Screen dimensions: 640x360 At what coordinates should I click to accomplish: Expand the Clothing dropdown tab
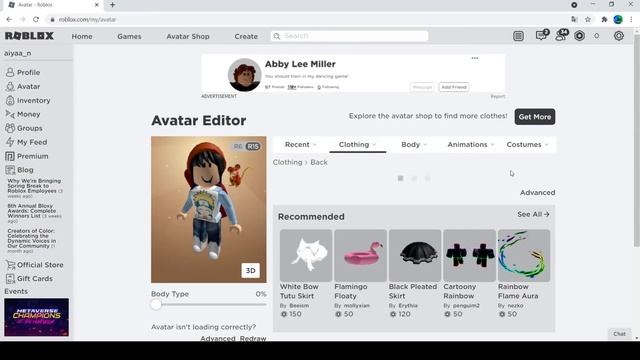358,144
